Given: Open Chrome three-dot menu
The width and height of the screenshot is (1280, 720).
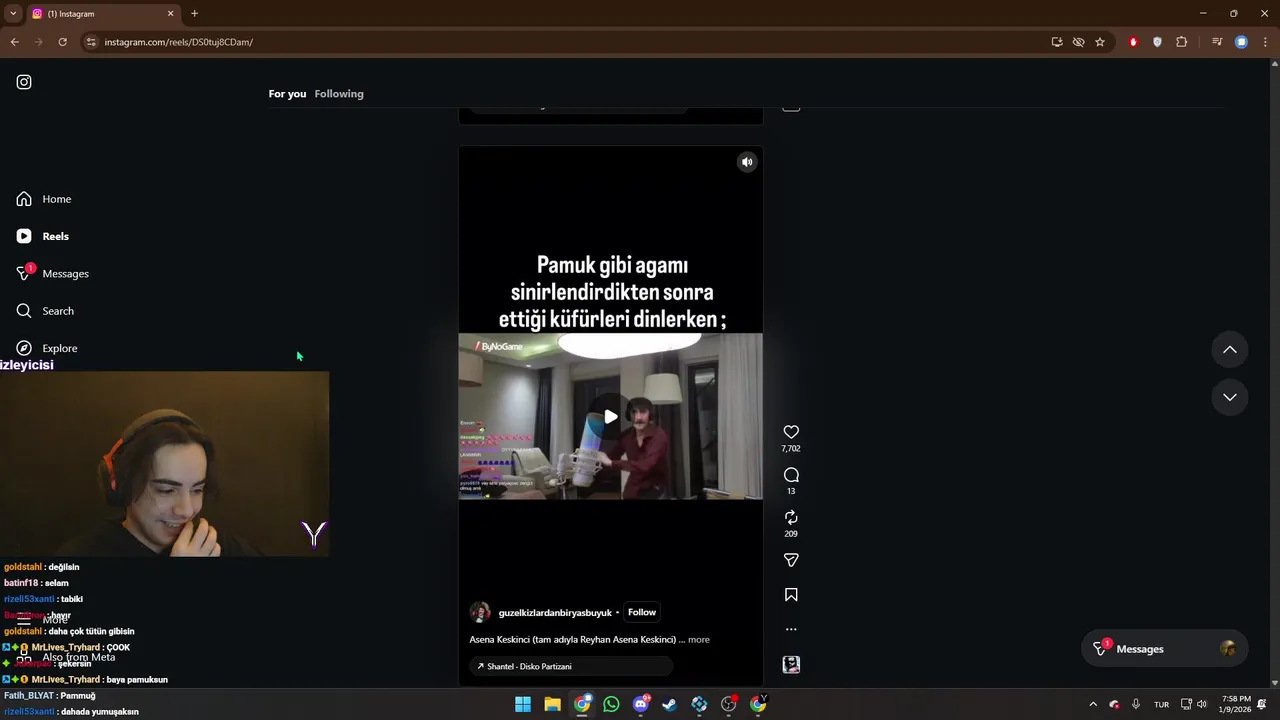Looking at the screenshot, I should coord(1265,42).
